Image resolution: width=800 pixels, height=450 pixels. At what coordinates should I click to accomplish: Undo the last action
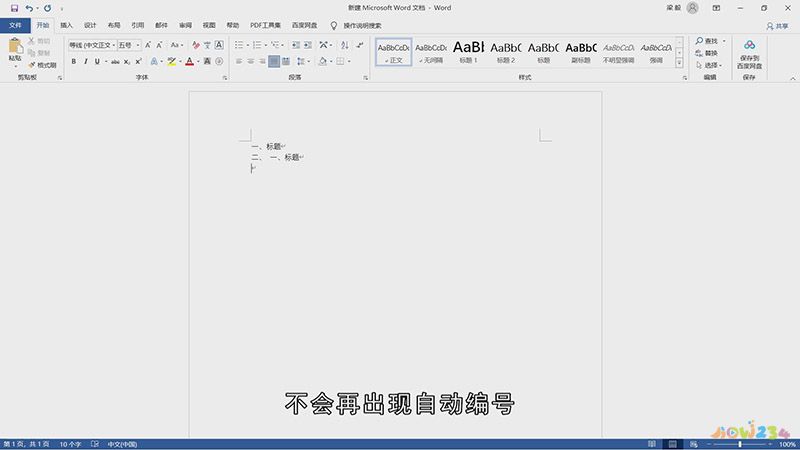pyautogui.click(x=29, y=8)
